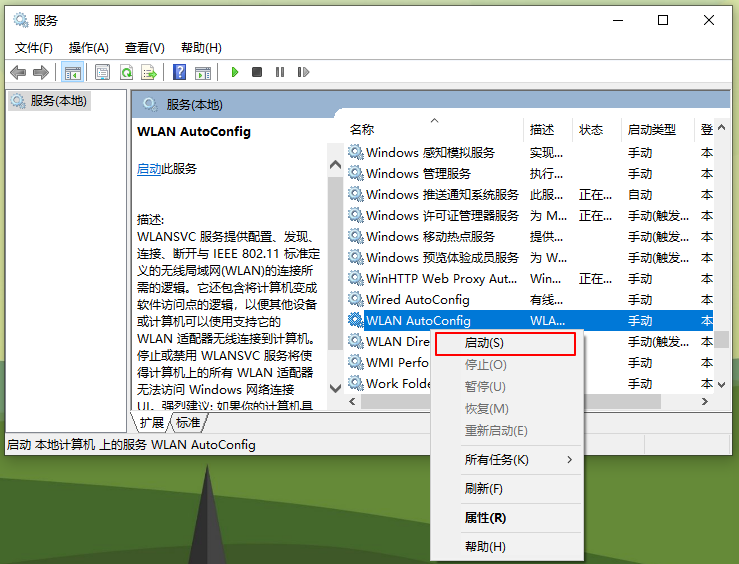Click the green refresh toolbar icon

[x=126, y=72]
